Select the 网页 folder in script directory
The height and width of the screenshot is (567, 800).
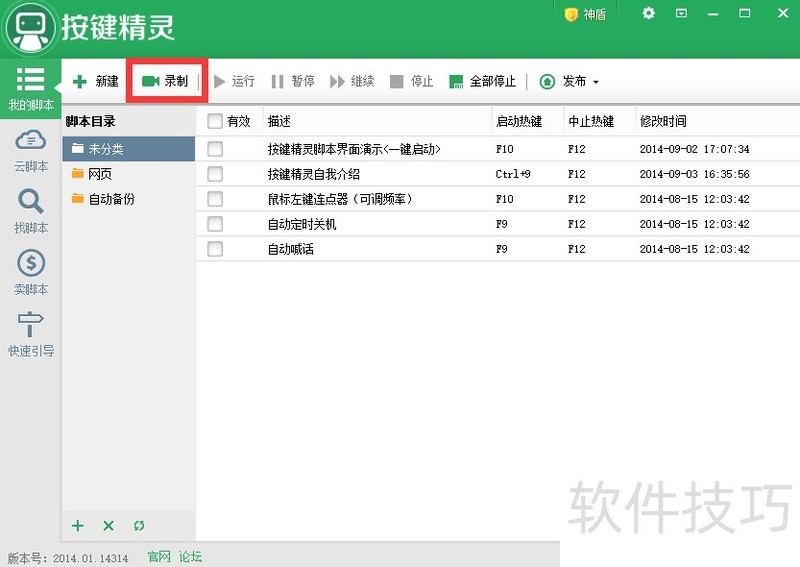point(99,174)
